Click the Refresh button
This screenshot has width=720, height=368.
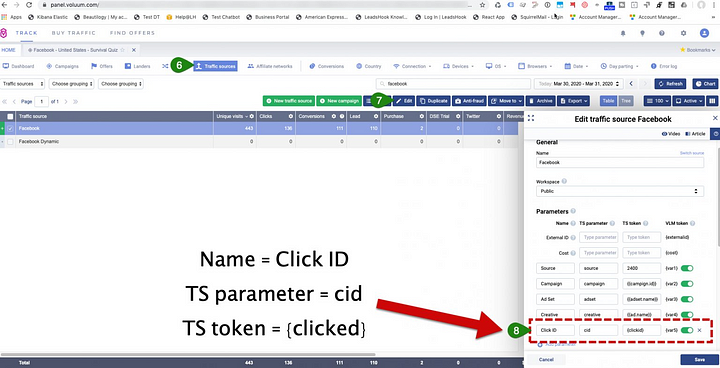coord(670,84)
